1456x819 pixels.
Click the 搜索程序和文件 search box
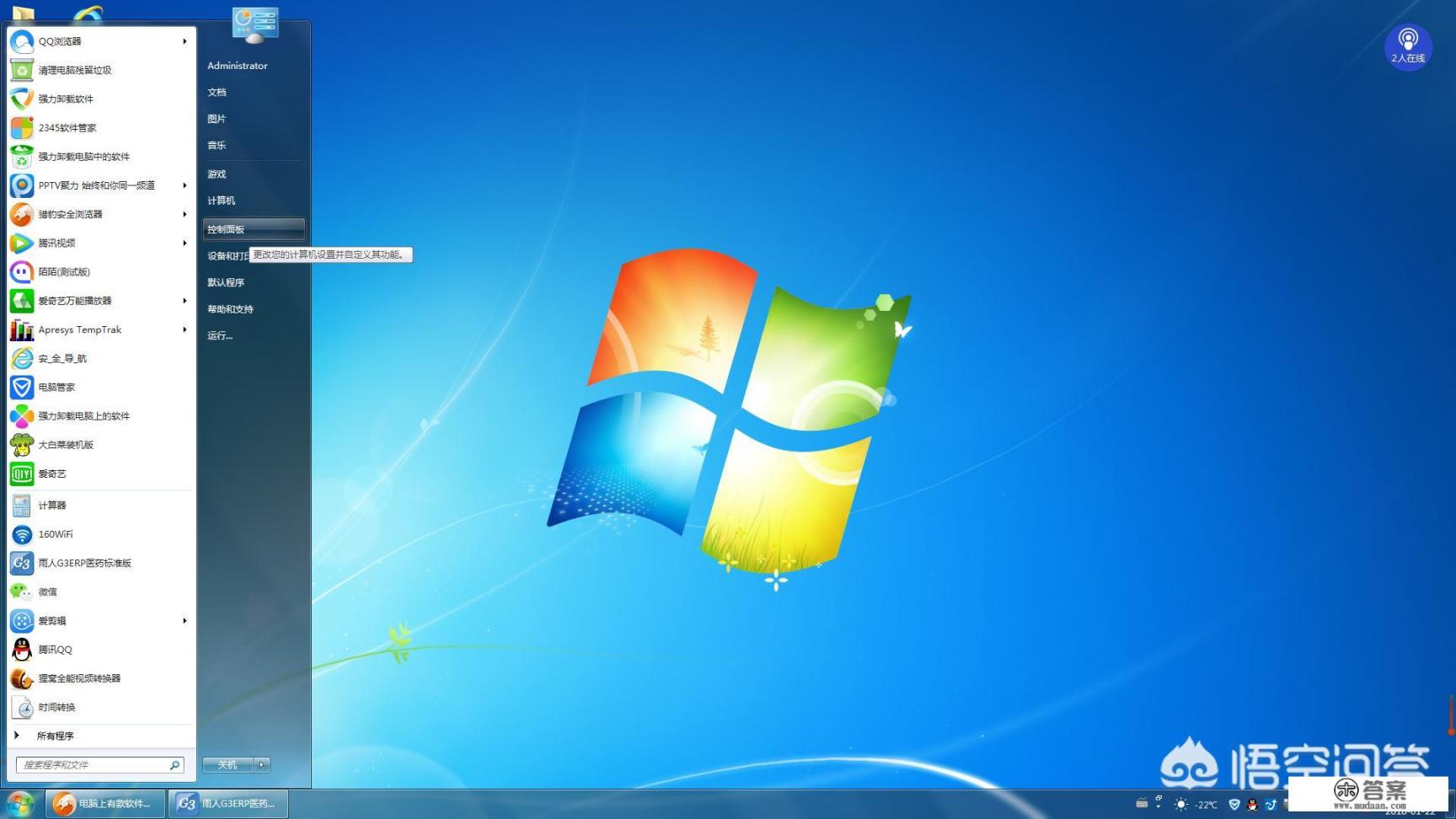(x=99, y=764)
